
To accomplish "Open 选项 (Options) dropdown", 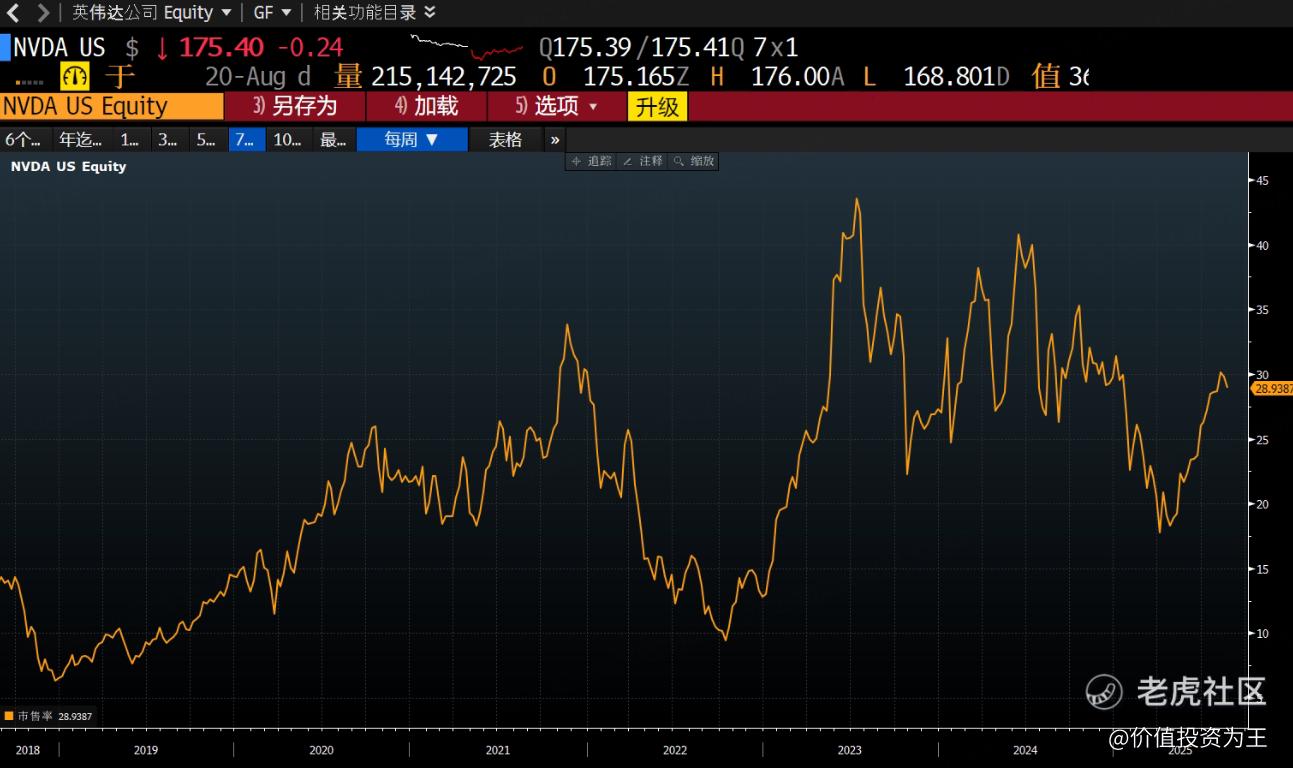I will pyautogui.click(x=556, y=106).
